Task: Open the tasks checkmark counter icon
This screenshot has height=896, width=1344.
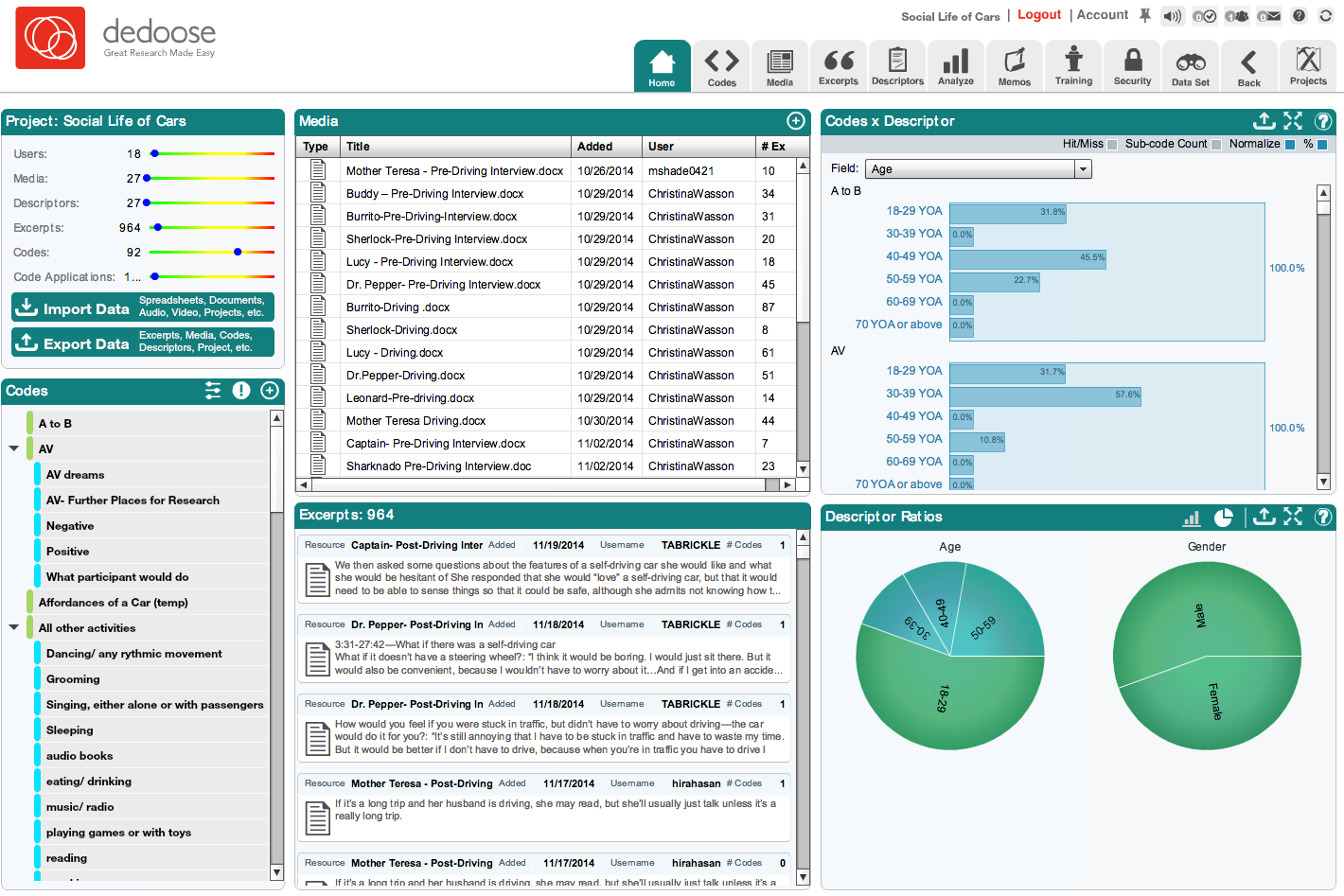Action: pos(1205,16)
